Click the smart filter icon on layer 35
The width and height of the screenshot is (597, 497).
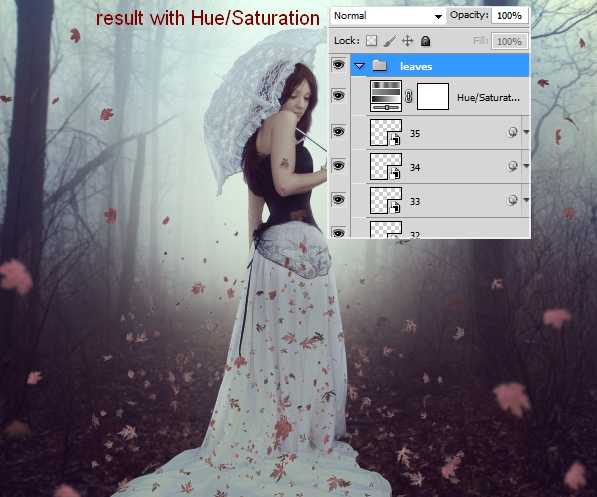point(512,132)
